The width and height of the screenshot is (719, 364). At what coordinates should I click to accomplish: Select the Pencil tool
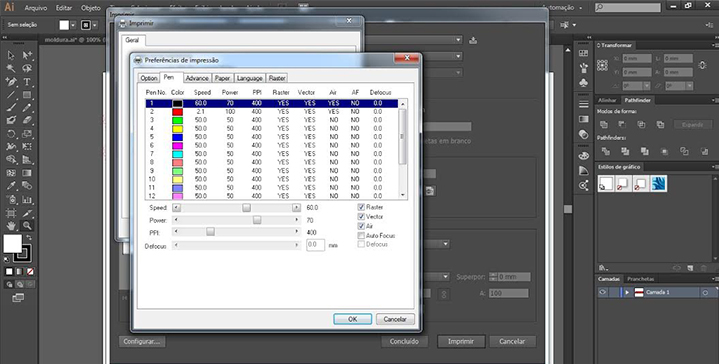(27, 108)
